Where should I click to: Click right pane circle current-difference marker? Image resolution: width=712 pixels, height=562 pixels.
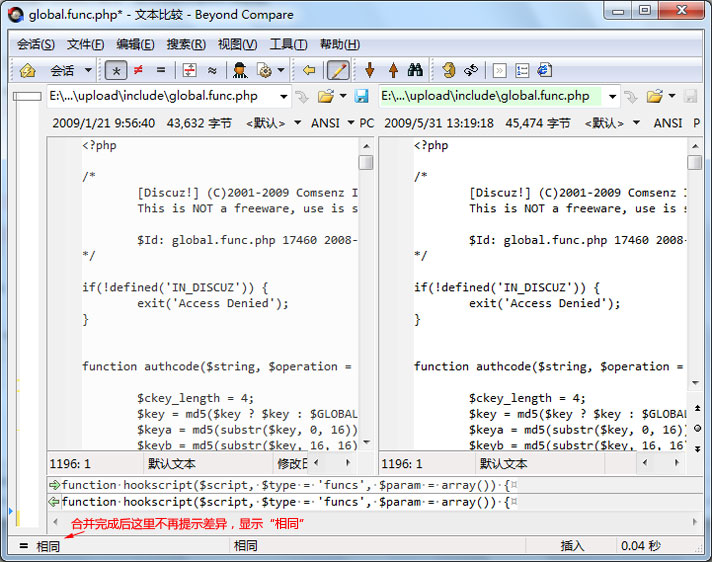697,428
